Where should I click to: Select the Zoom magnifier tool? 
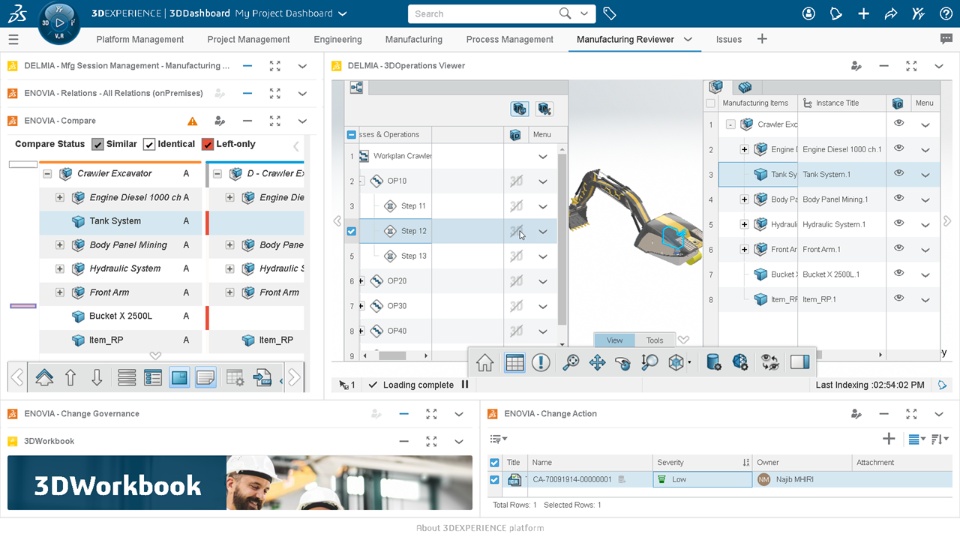pos(649,362)
